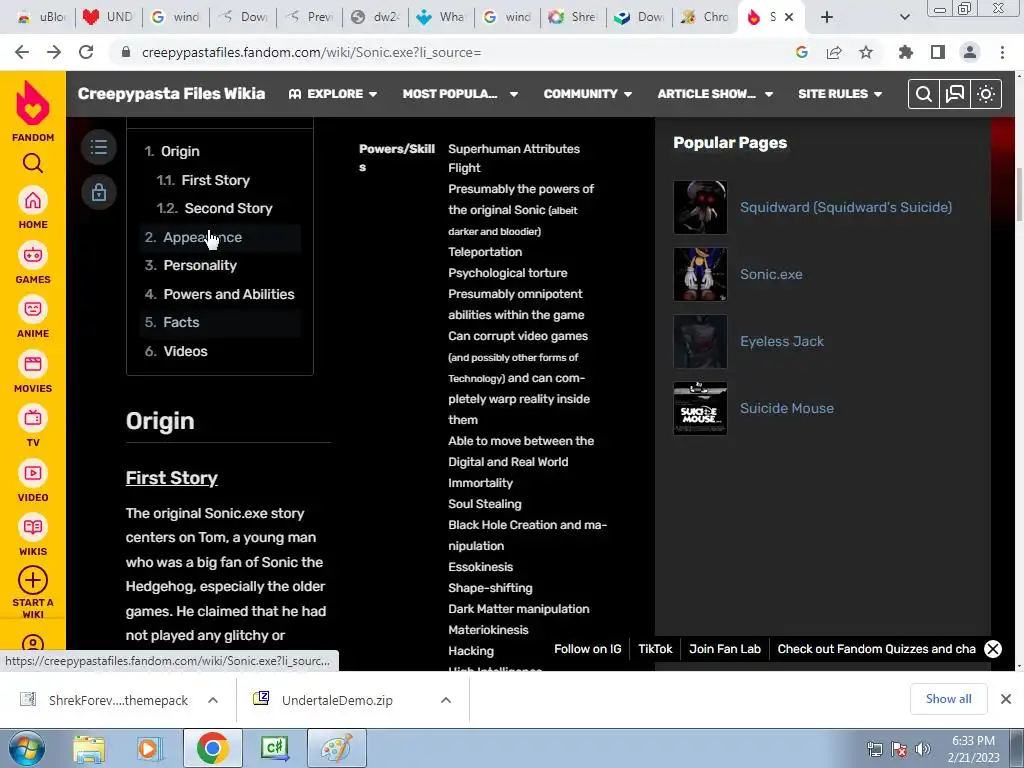Switch to the UND browser tab
Image resolution: width=1024 pixels, height=768 pixels.
(108, 17)
